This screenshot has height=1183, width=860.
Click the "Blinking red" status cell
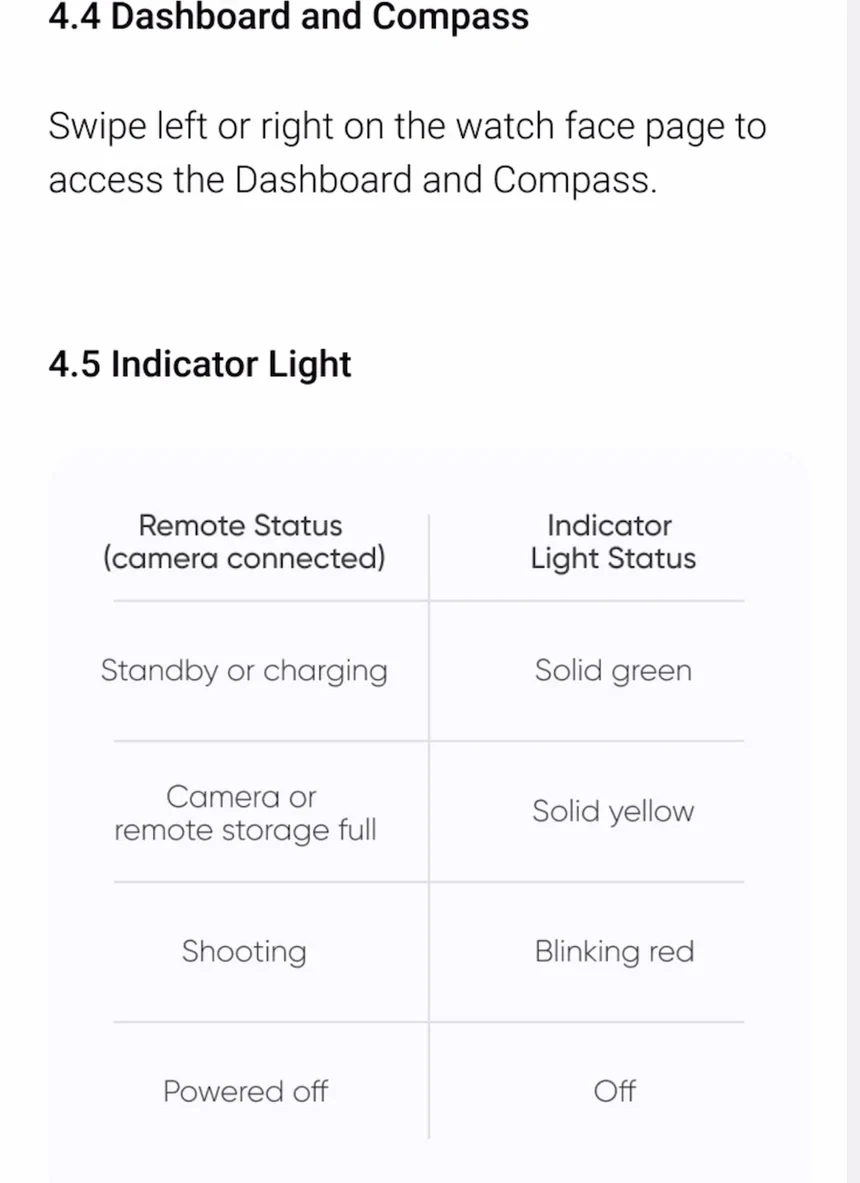(613, 951)
